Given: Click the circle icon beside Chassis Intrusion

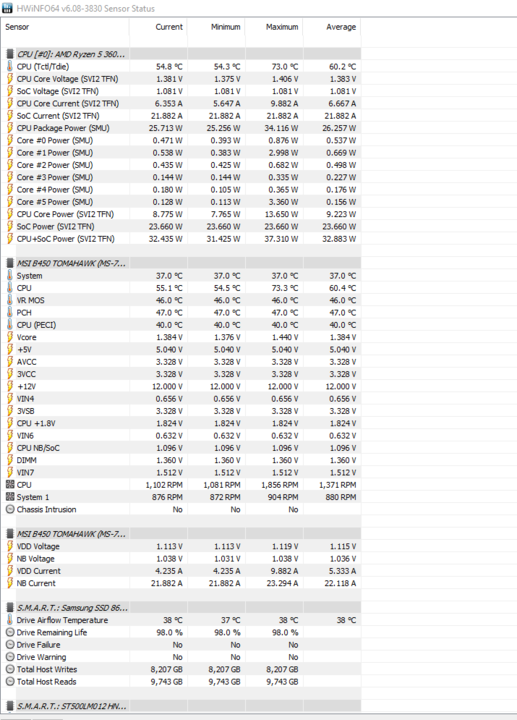Looking at the screenshot, I should [x=10, y=509].
